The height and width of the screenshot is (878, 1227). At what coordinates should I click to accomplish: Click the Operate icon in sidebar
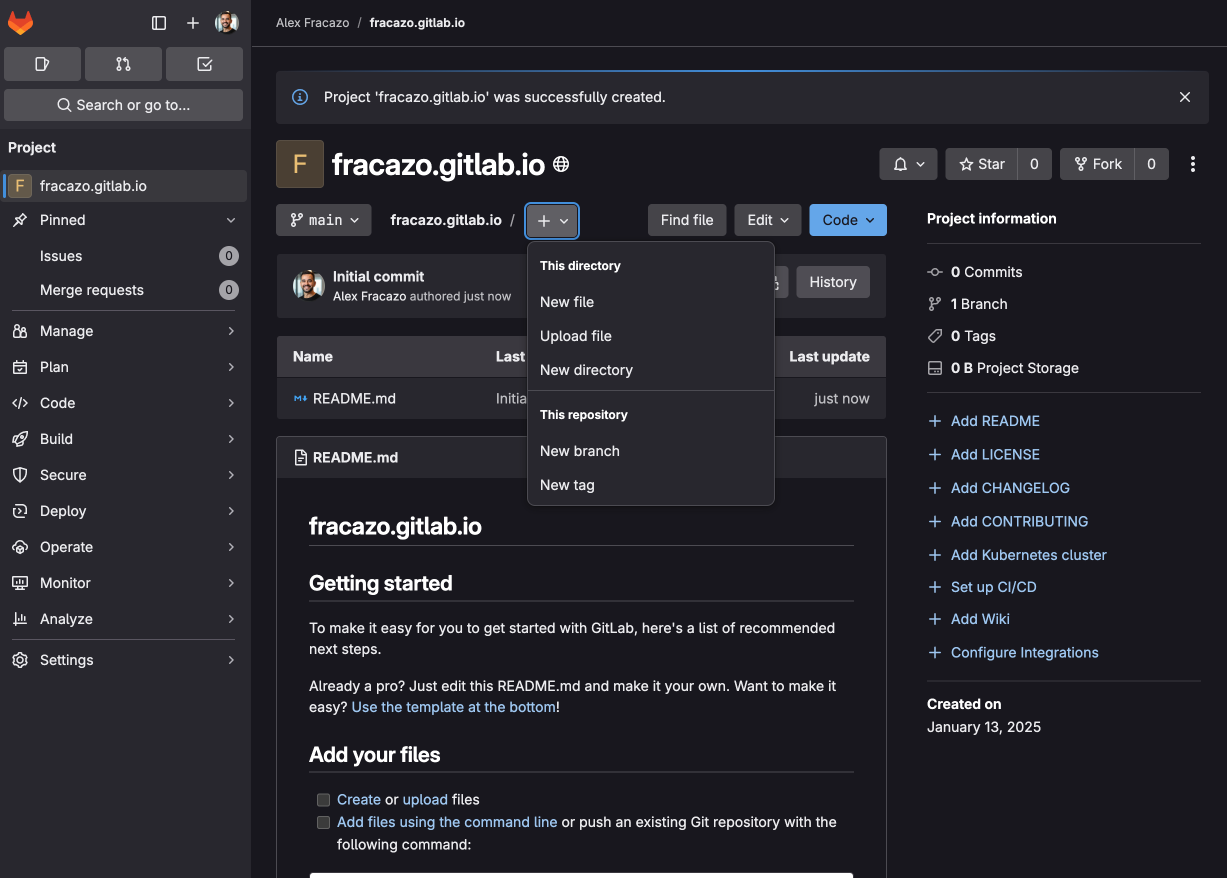coord(20,547)
